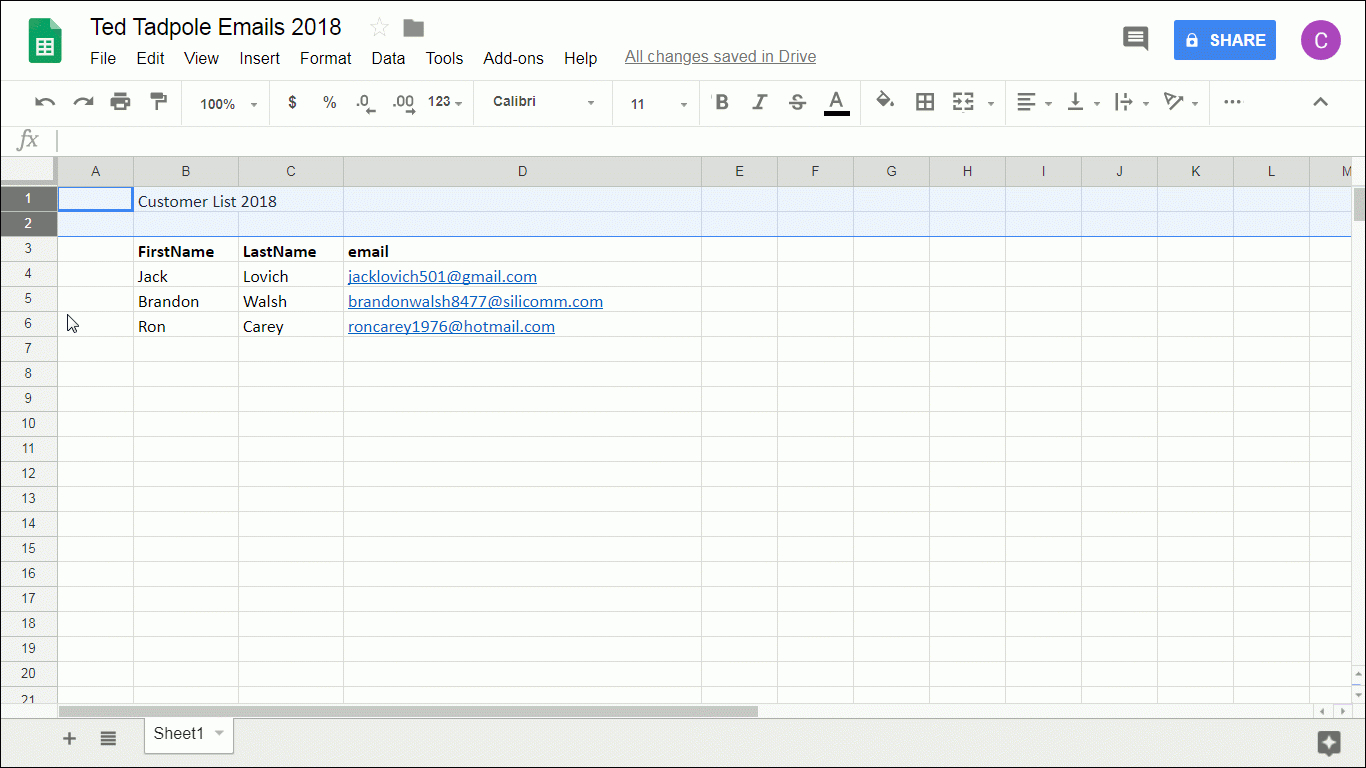Toggle italic formatting
Image resolution: width=1366 pixels, height=768 pixels.
759,102
